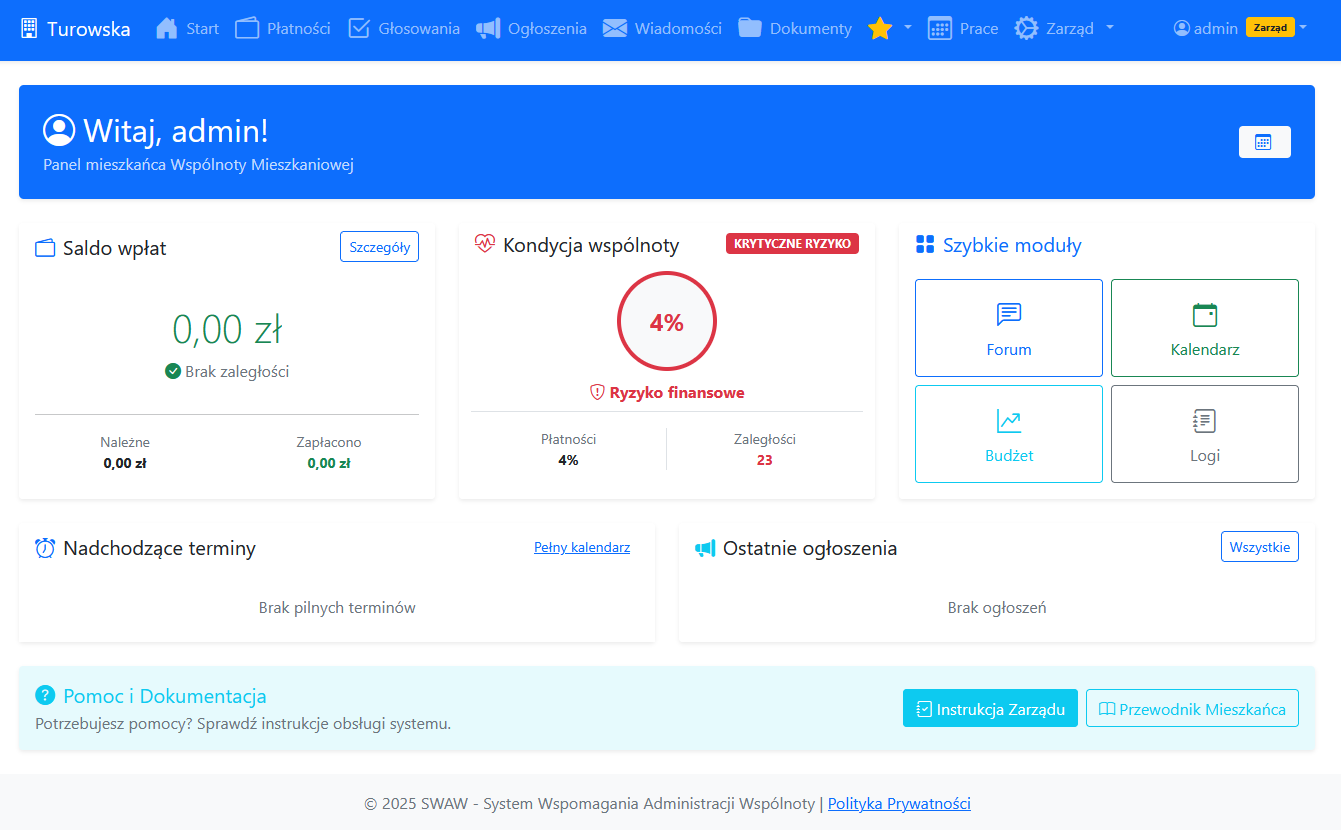The height and width of the screenshot is (840, 1341).
Task: Click the Turowska building logo icon
Action: click(29, 28)
